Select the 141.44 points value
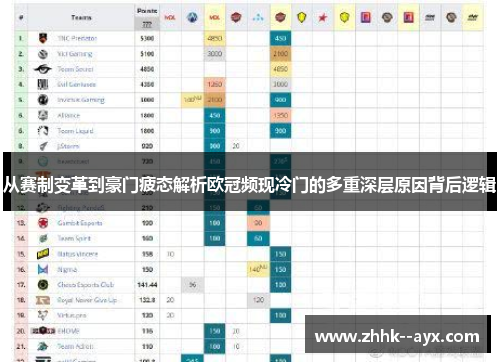Viewport: 500px width, 362px height. [147, 285]
